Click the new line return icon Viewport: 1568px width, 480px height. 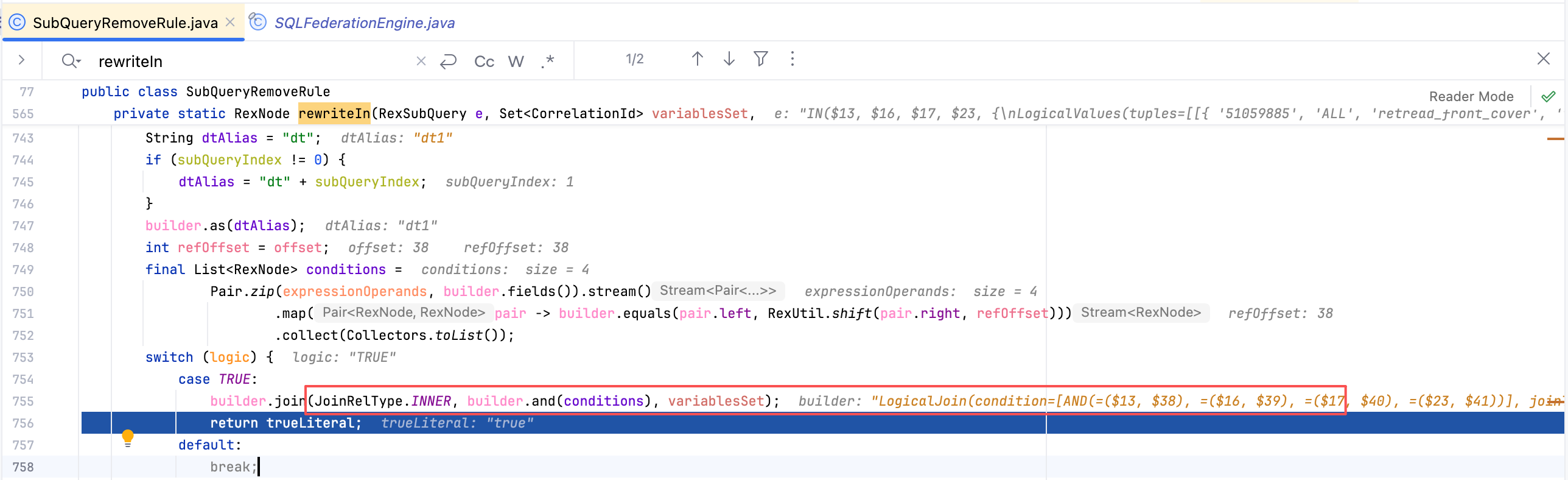pyautogui.click(x=449, y=62)
